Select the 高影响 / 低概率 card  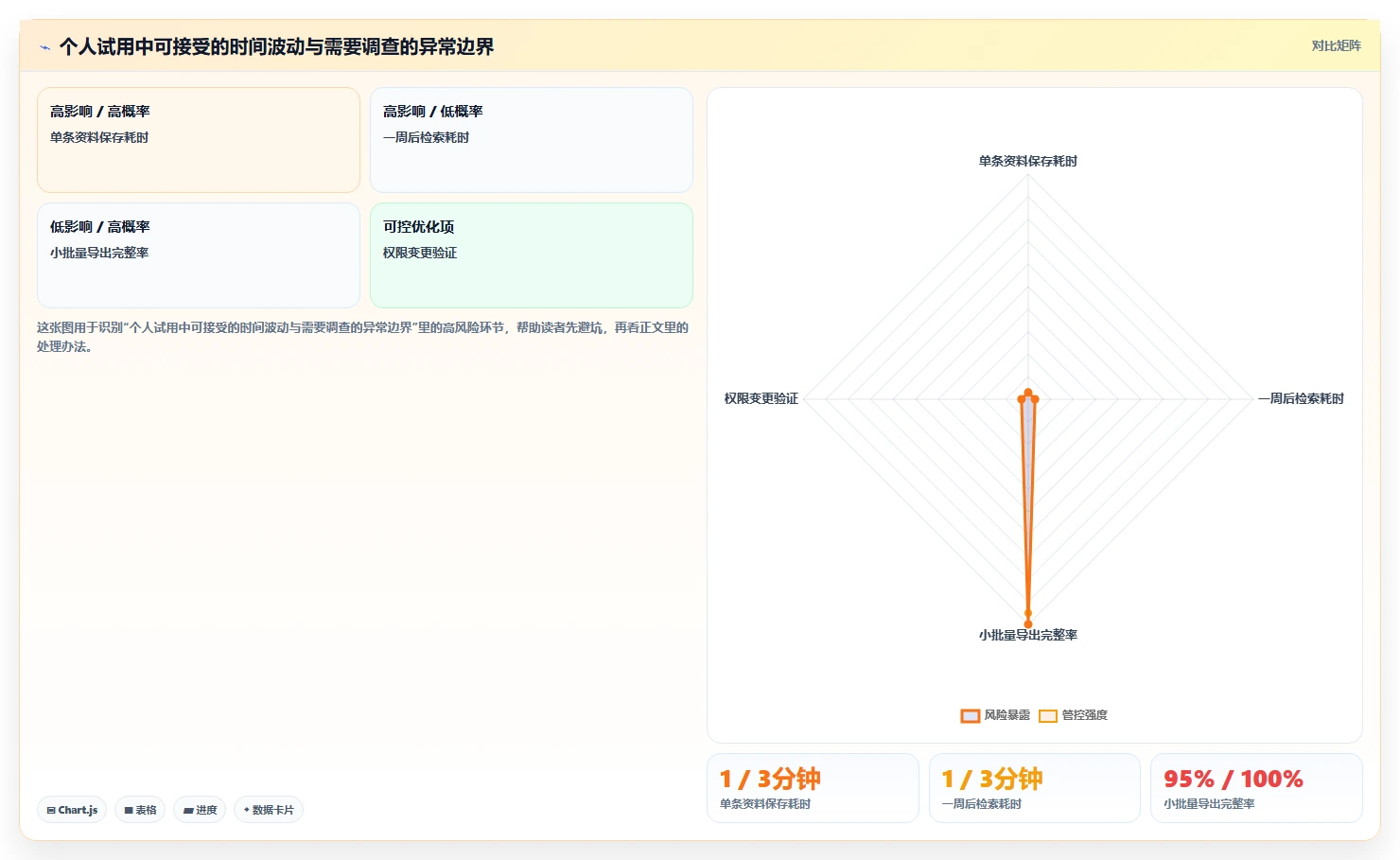coord(532,140)
